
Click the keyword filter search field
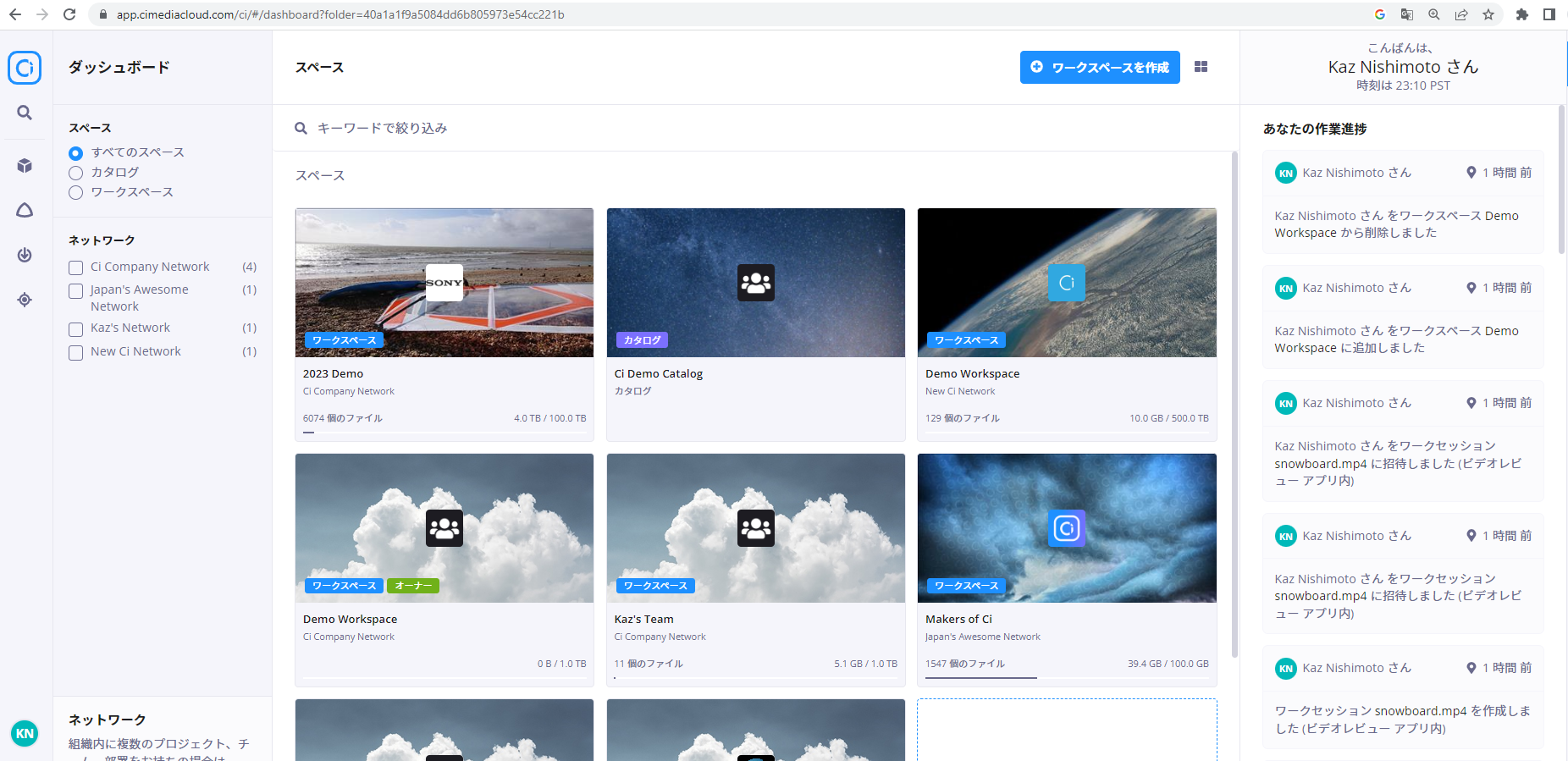tap(756, 128)
